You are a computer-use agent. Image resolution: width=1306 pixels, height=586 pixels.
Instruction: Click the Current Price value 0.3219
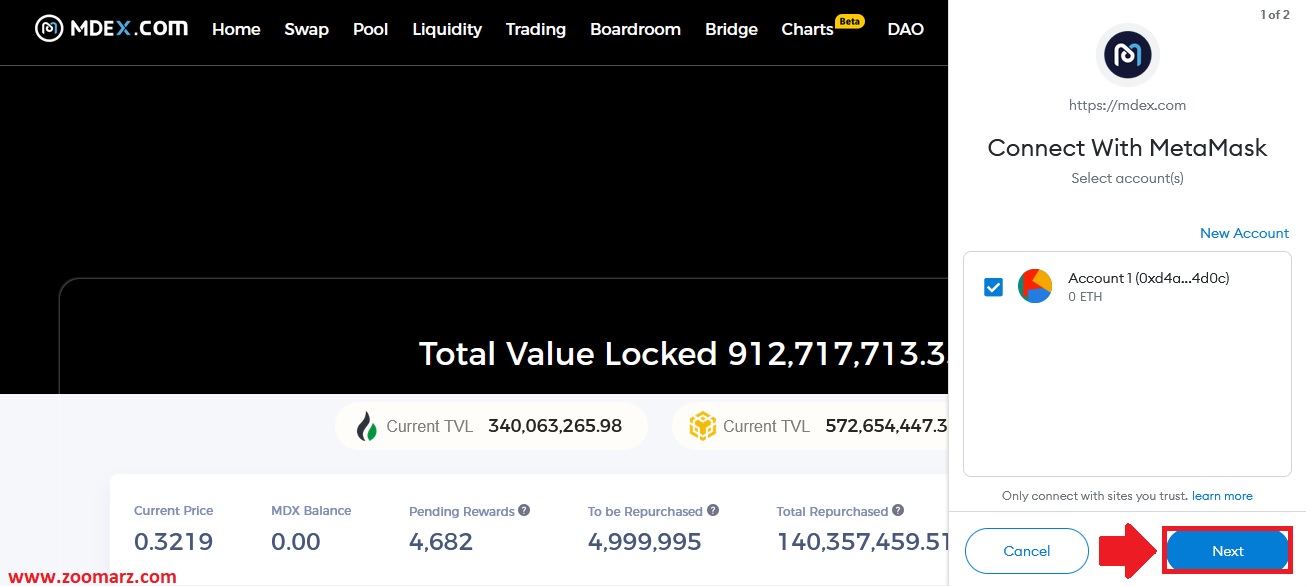pyautogui.click(x=173, y=542)
